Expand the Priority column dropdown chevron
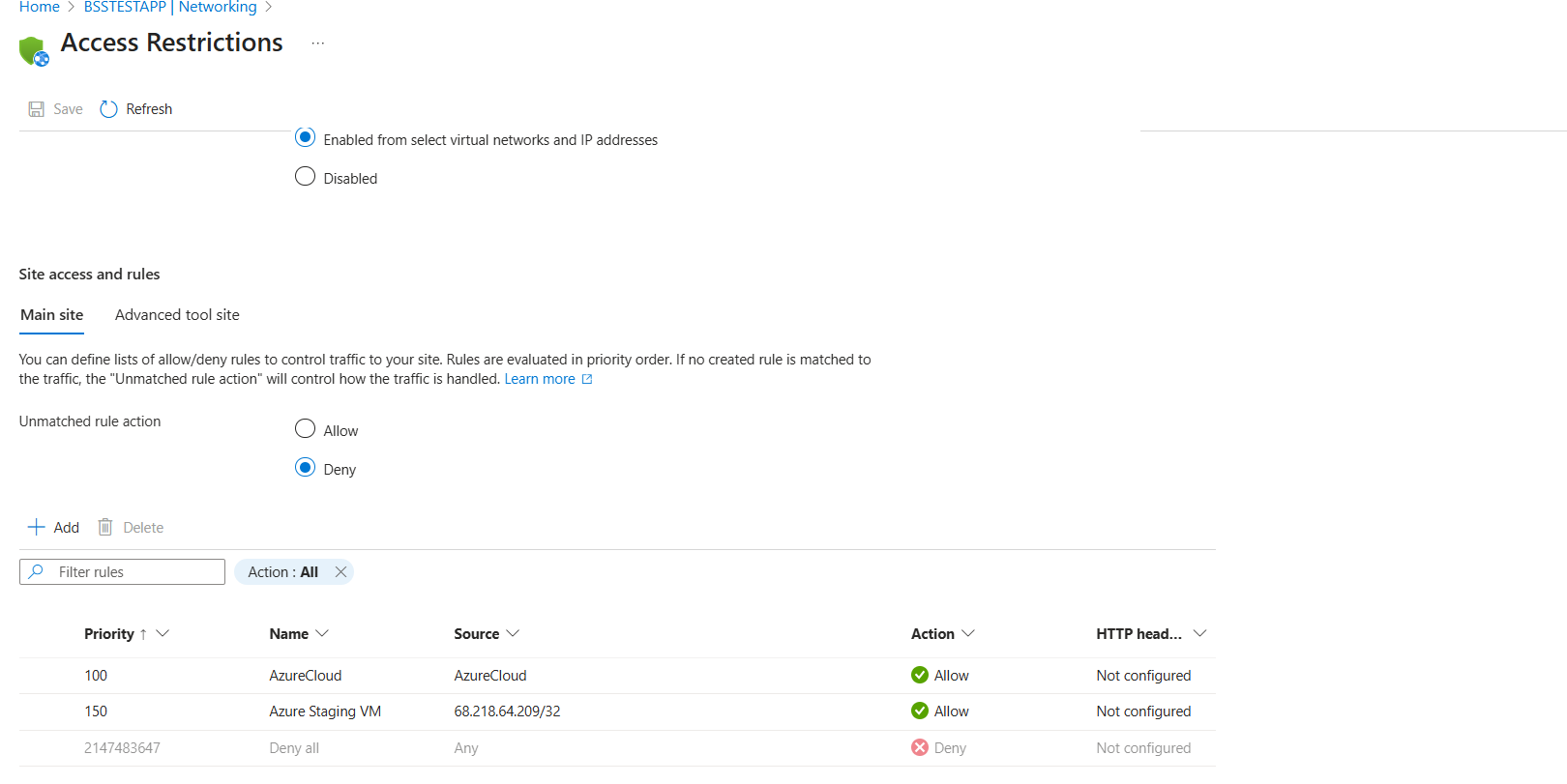The width and height of the screenshot is (1567, 784). pyautogui.click(x=163, y=633)
